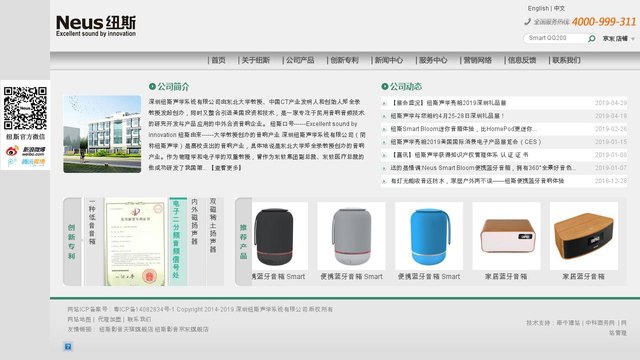Click the company building photo
Screen dimensions: 640x360
(x=102, y=134)
